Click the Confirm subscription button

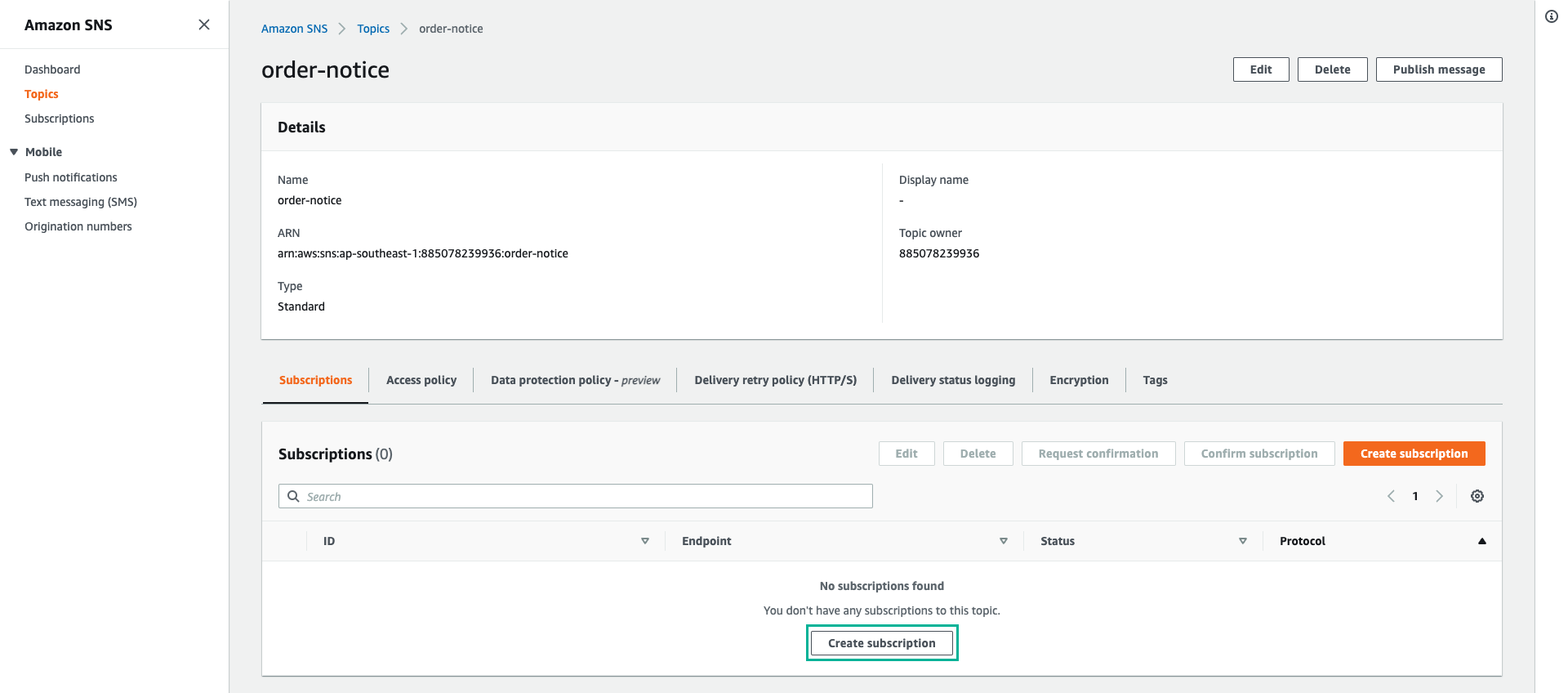(x=1259, y=454)
